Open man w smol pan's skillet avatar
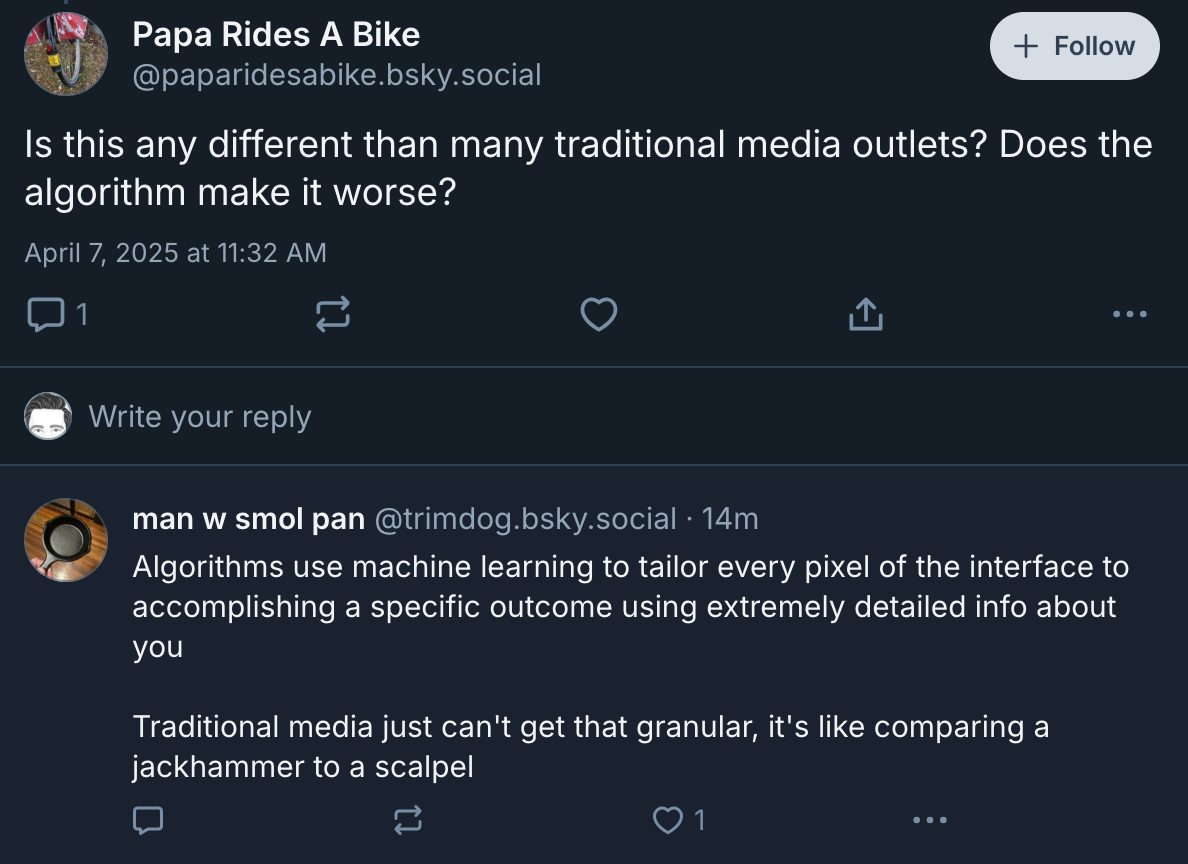 [66, 540]
